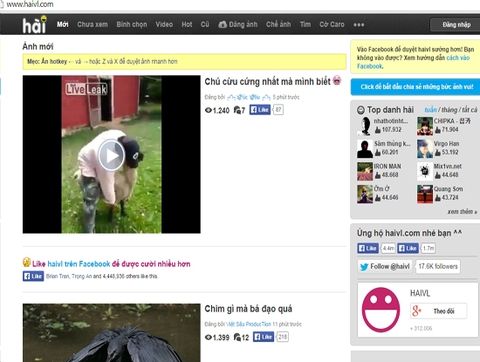Open nhathotinht... user avatar

(365, 126)
